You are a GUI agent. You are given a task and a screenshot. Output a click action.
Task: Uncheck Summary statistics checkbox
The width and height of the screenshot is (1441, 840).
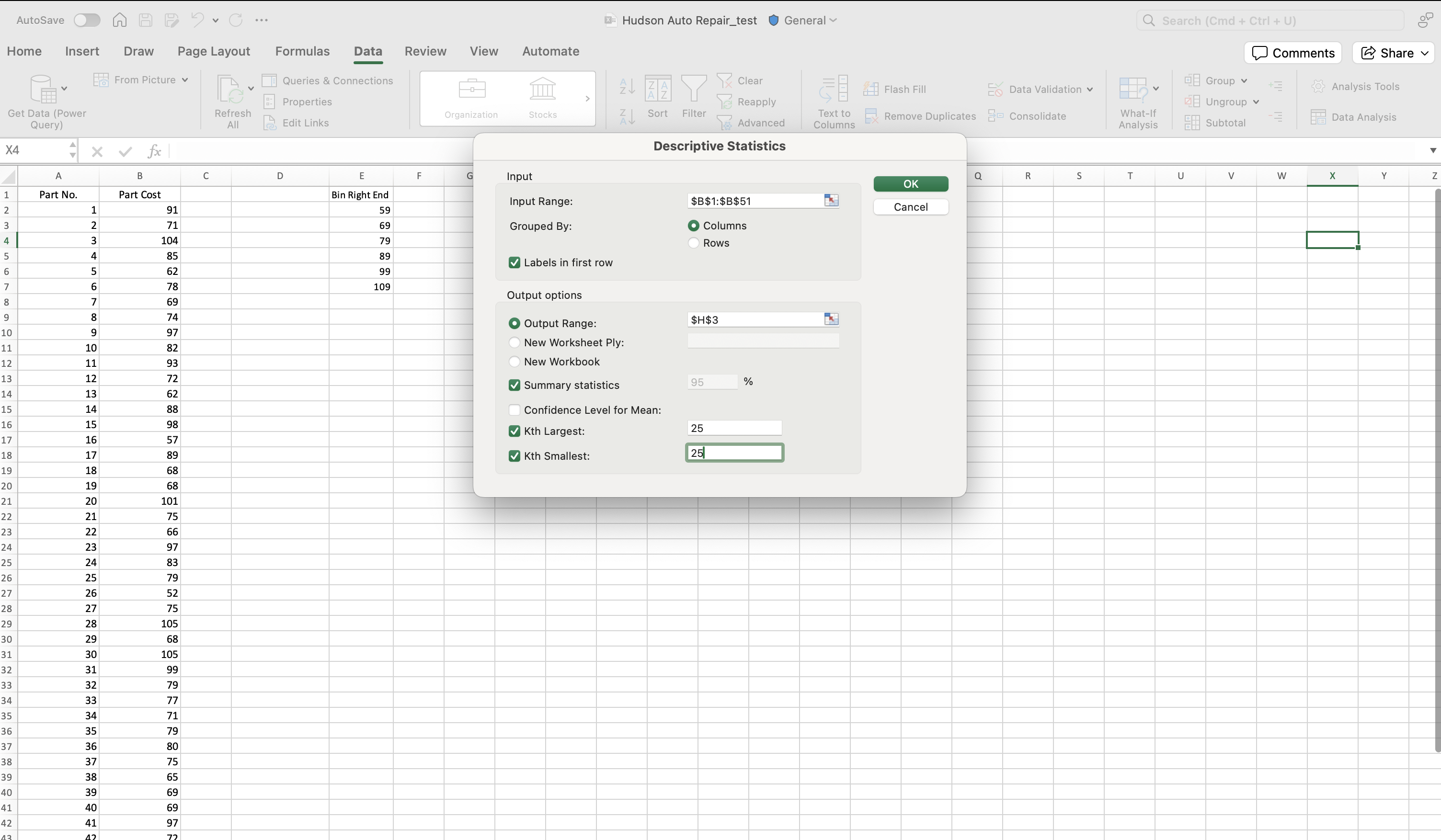point(514,385)
